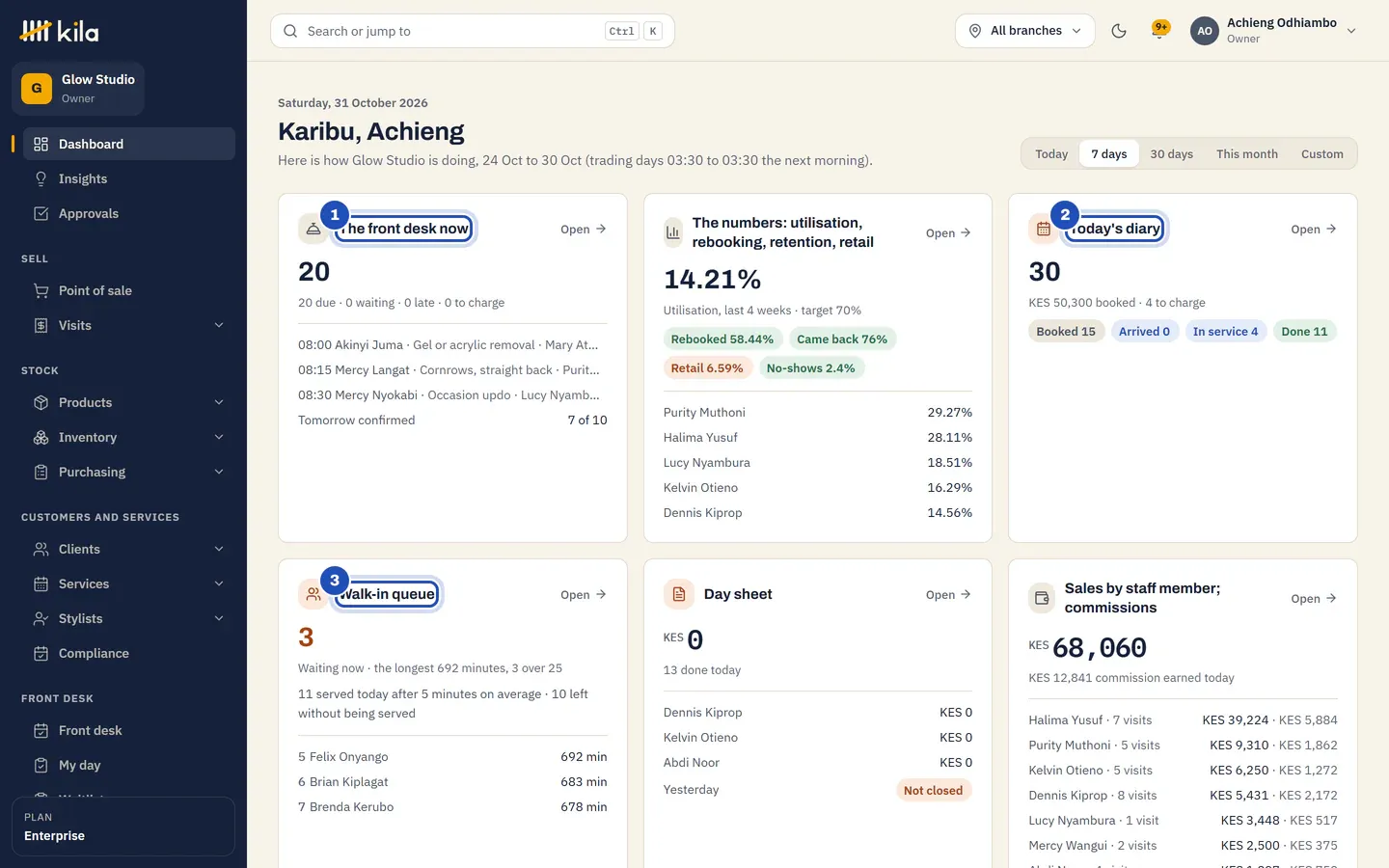Expand the Clients submenu chevron

[219, 549]
